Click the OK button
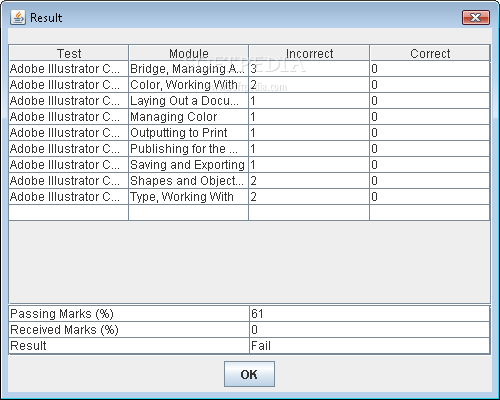 coord(249,374)
